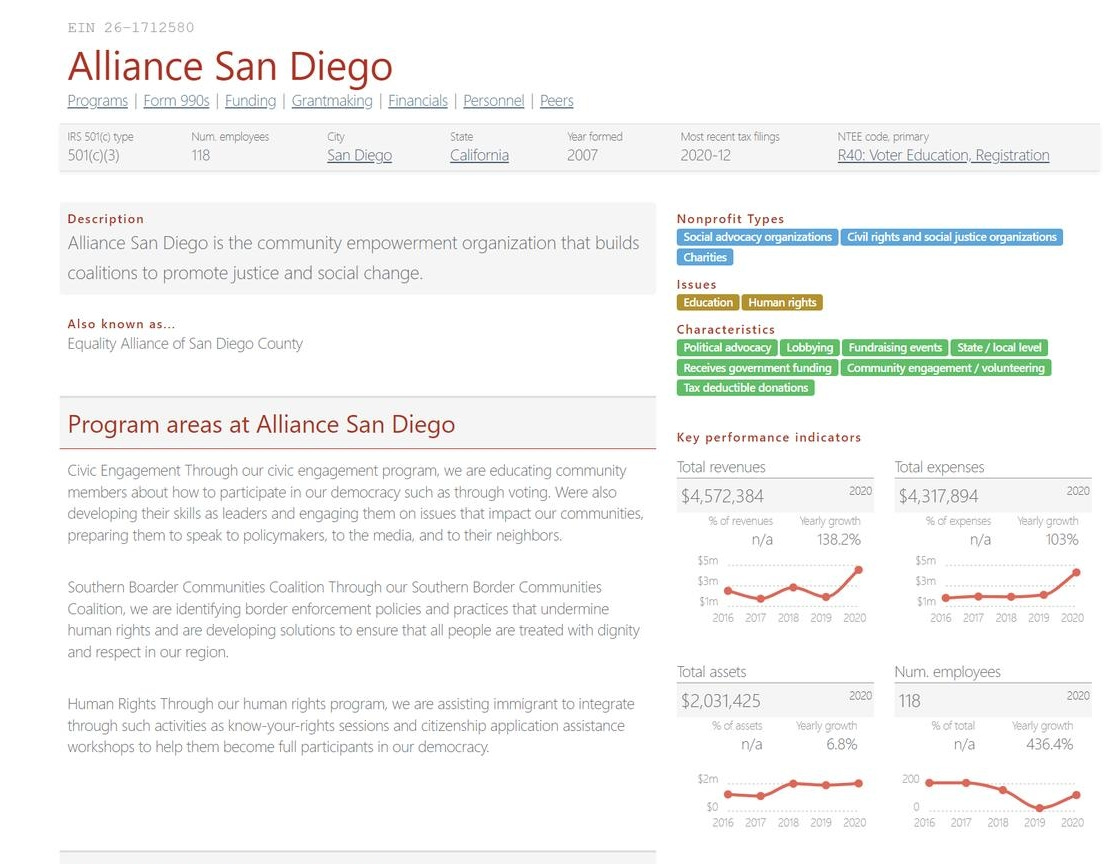The width and height of the screenshot is (1107, 864).
Task: Follow the San Diego city link
Action: (359, 155)
